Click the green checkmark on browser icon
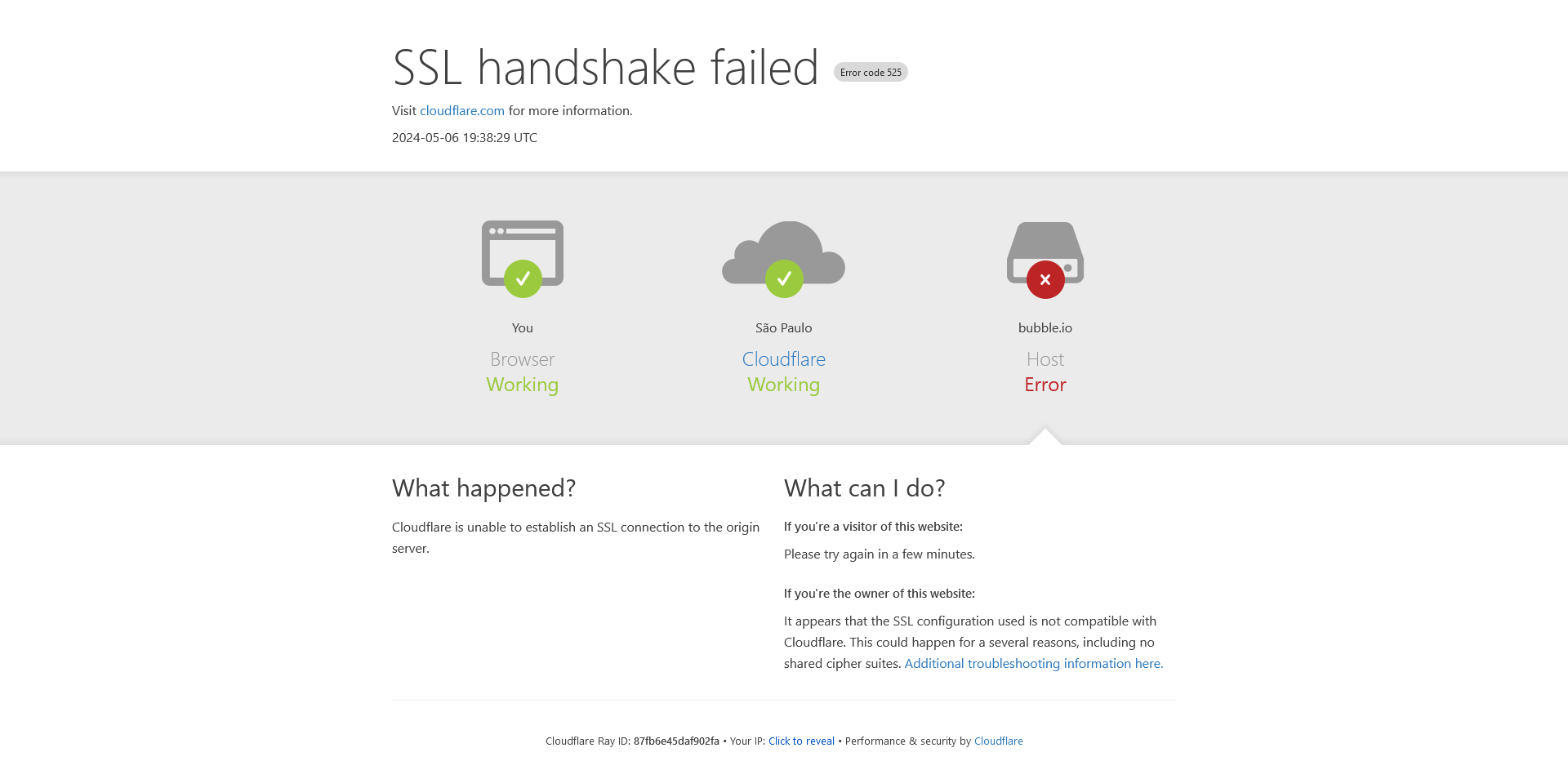 coord(523,279)
